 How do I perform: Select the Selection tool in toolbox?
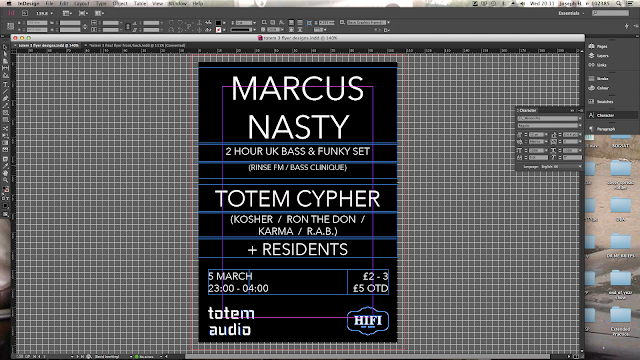[x=5, y=47]
